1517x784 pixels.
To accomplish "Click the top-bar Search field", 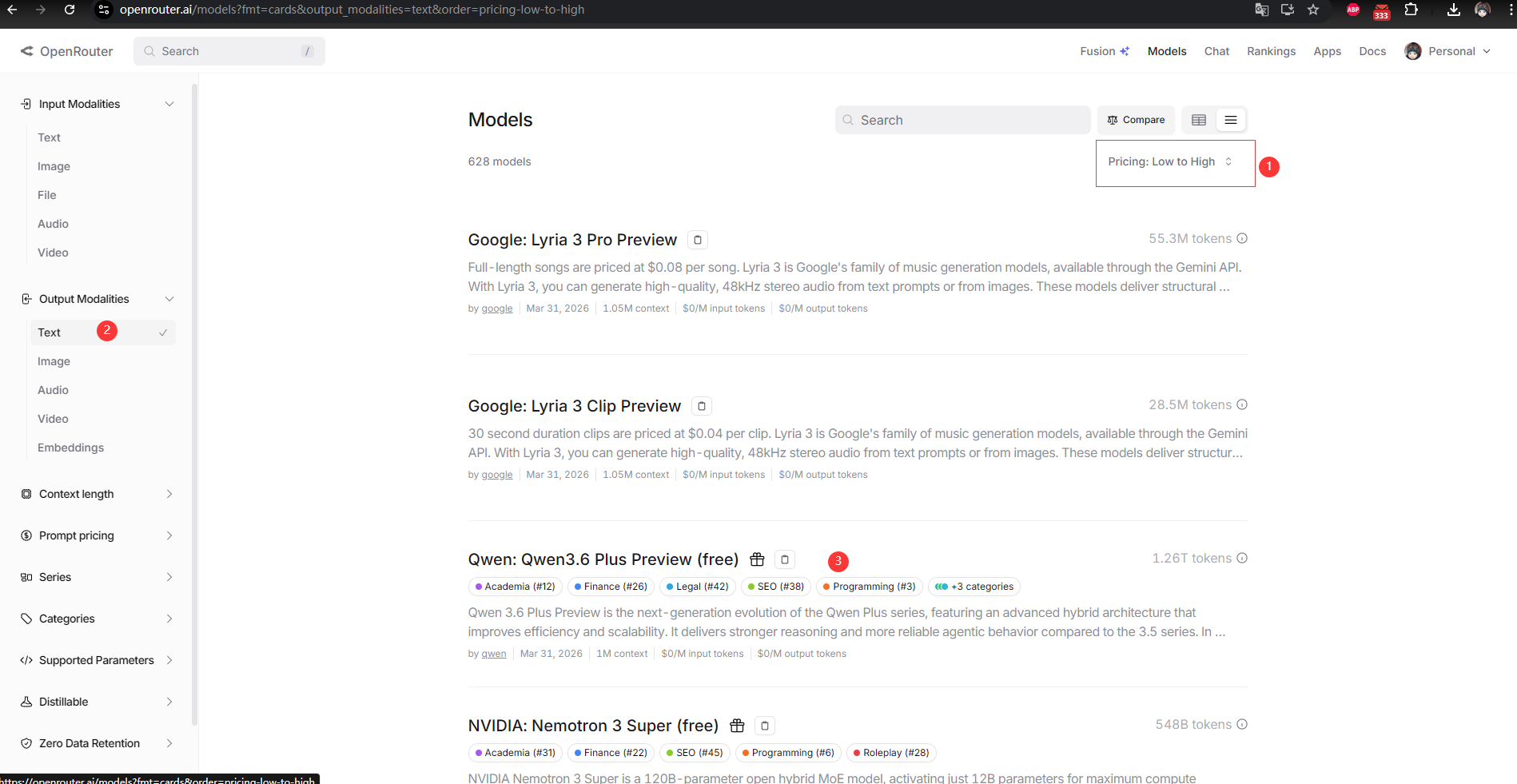I will click(x=229, y=51).
